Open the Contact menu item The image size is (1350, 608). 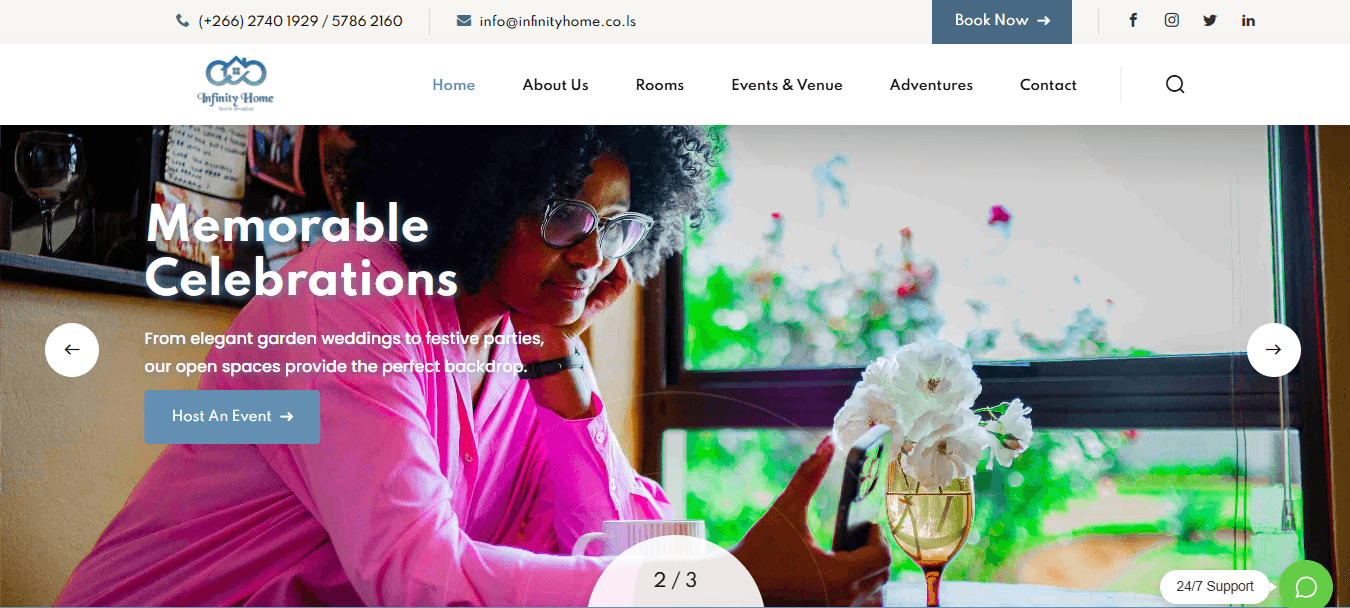click(1048, 85)
